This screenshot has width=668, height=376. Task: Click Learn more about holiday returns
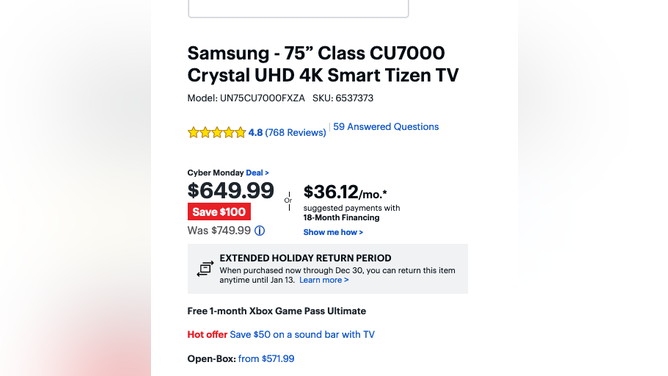[x=324, y=280]
